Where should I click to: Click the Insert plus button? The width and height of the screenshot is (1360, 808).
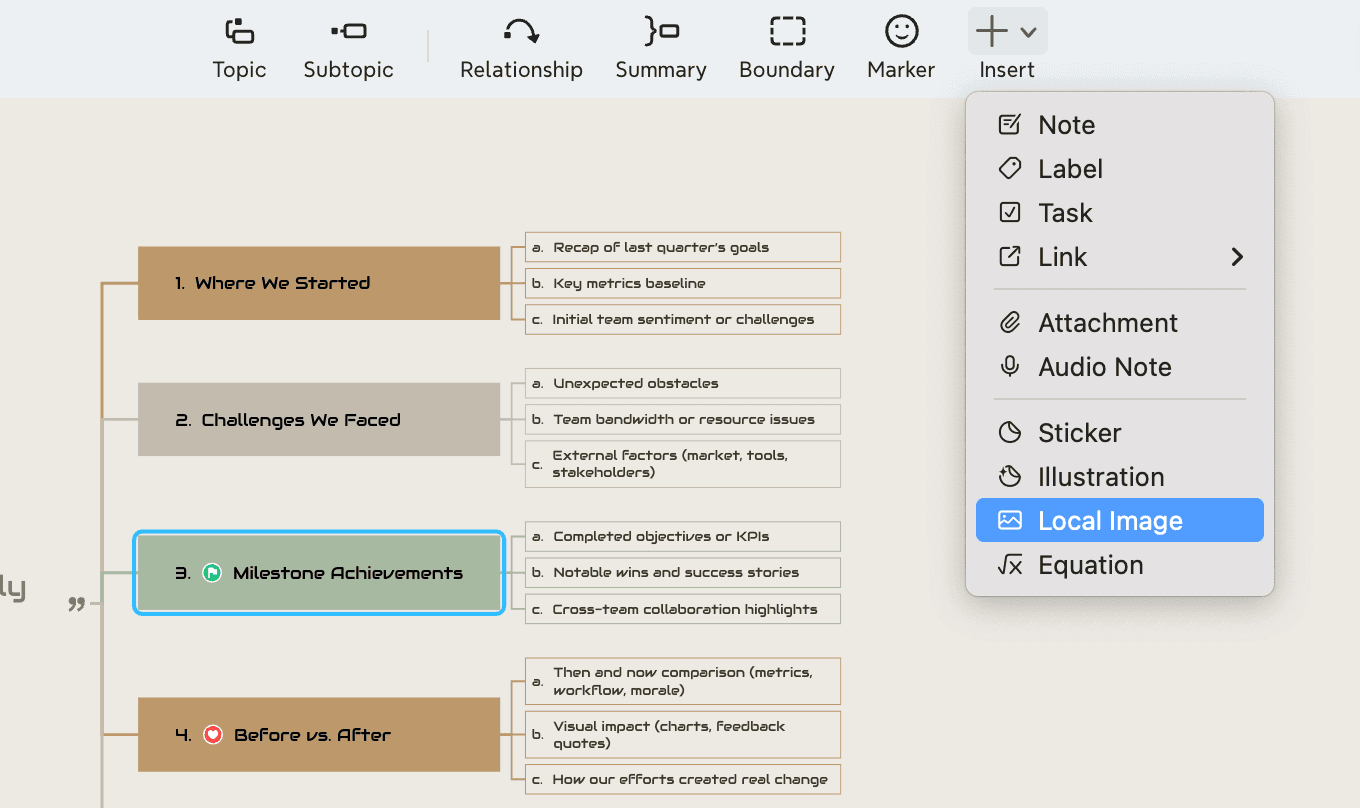[x=992, y=32]
